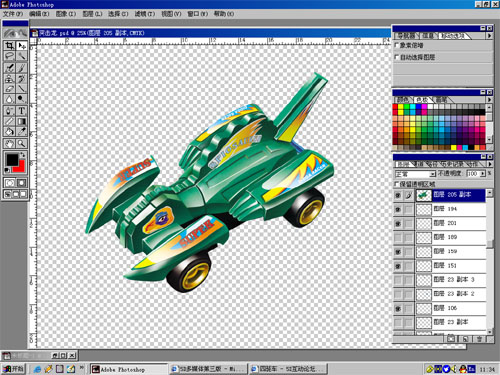Open the Layers panel flyout menu arrow

(489, 164)
